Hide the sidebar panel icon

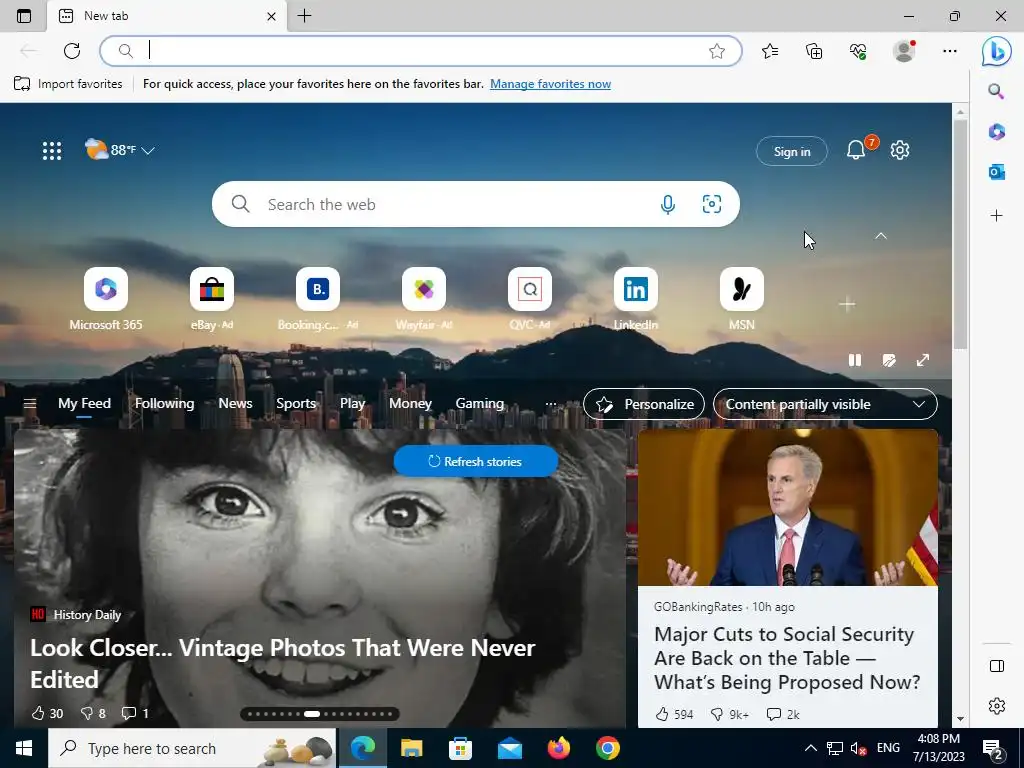[x=997, y=665]
